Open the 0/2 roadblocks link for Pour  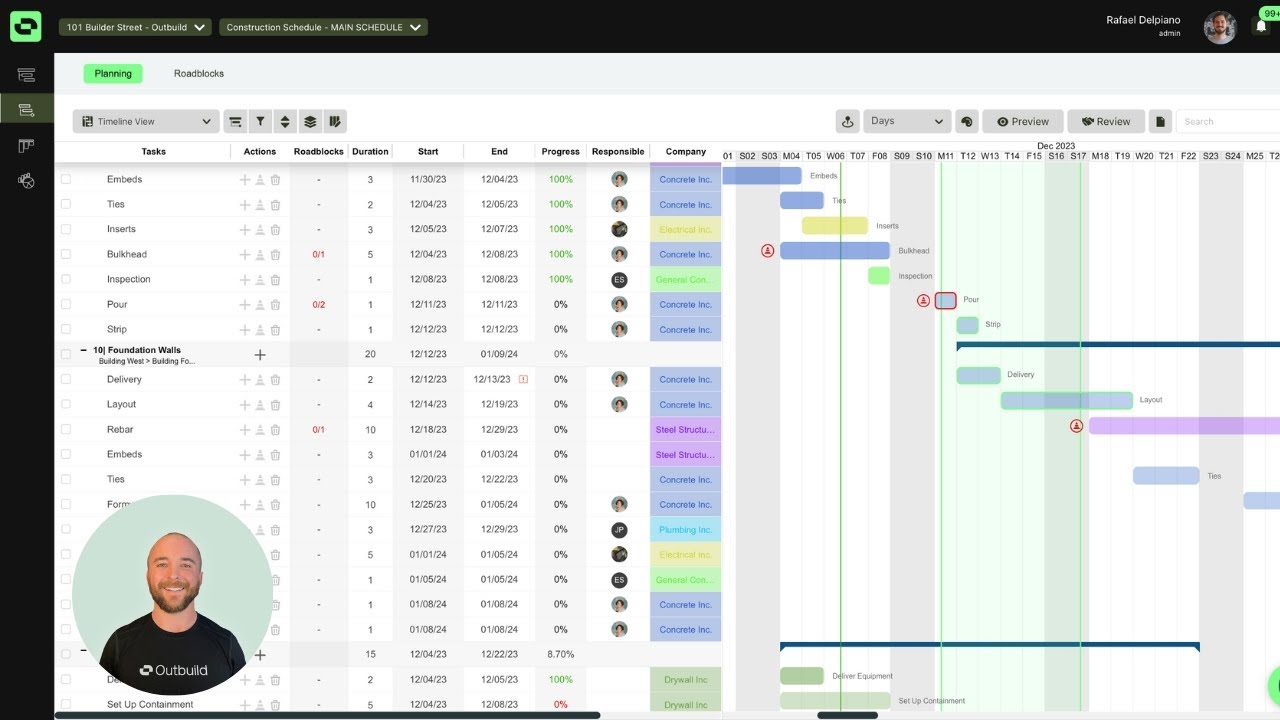319,305
